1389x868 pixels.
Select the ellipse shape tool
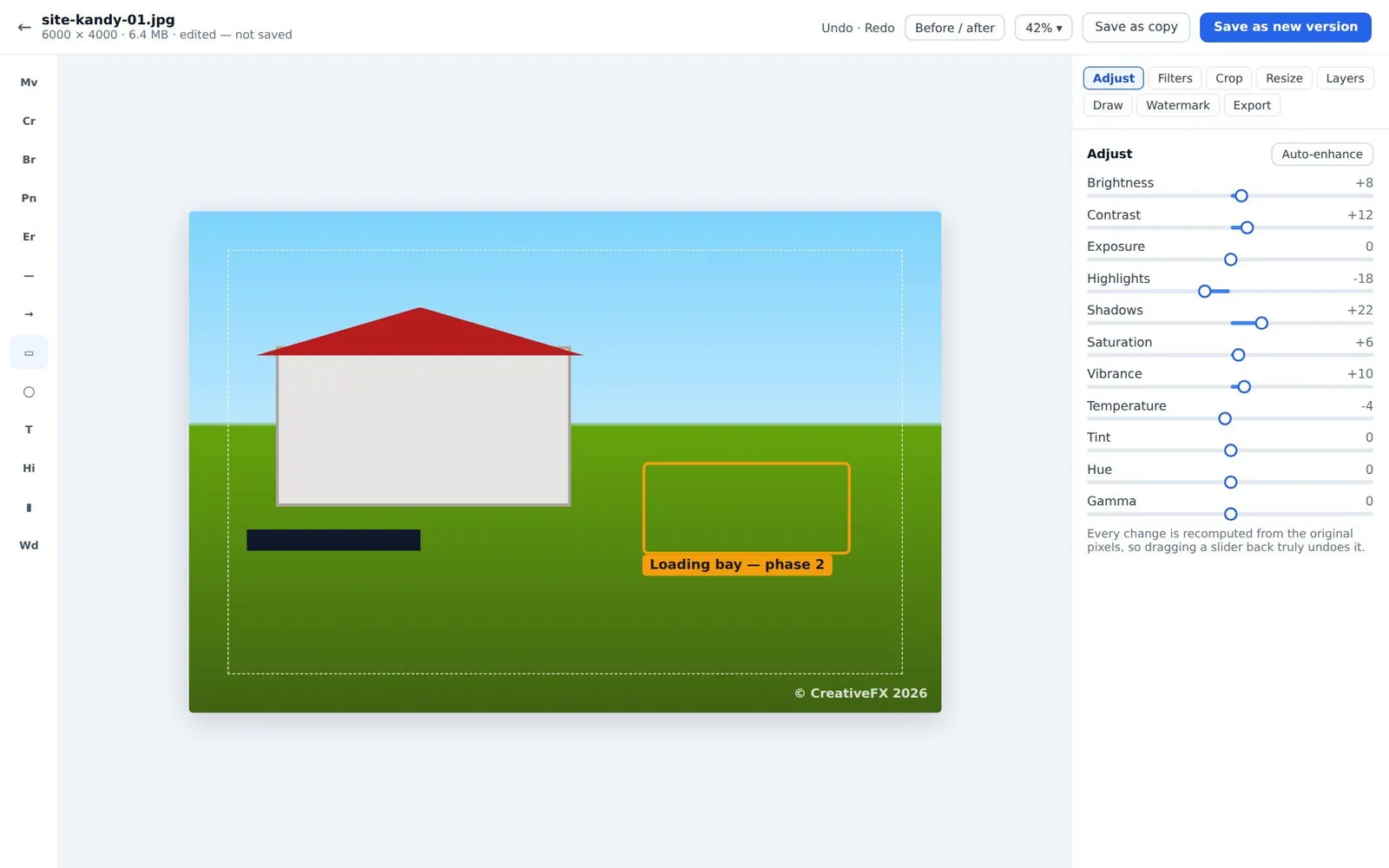pos(29,391)
